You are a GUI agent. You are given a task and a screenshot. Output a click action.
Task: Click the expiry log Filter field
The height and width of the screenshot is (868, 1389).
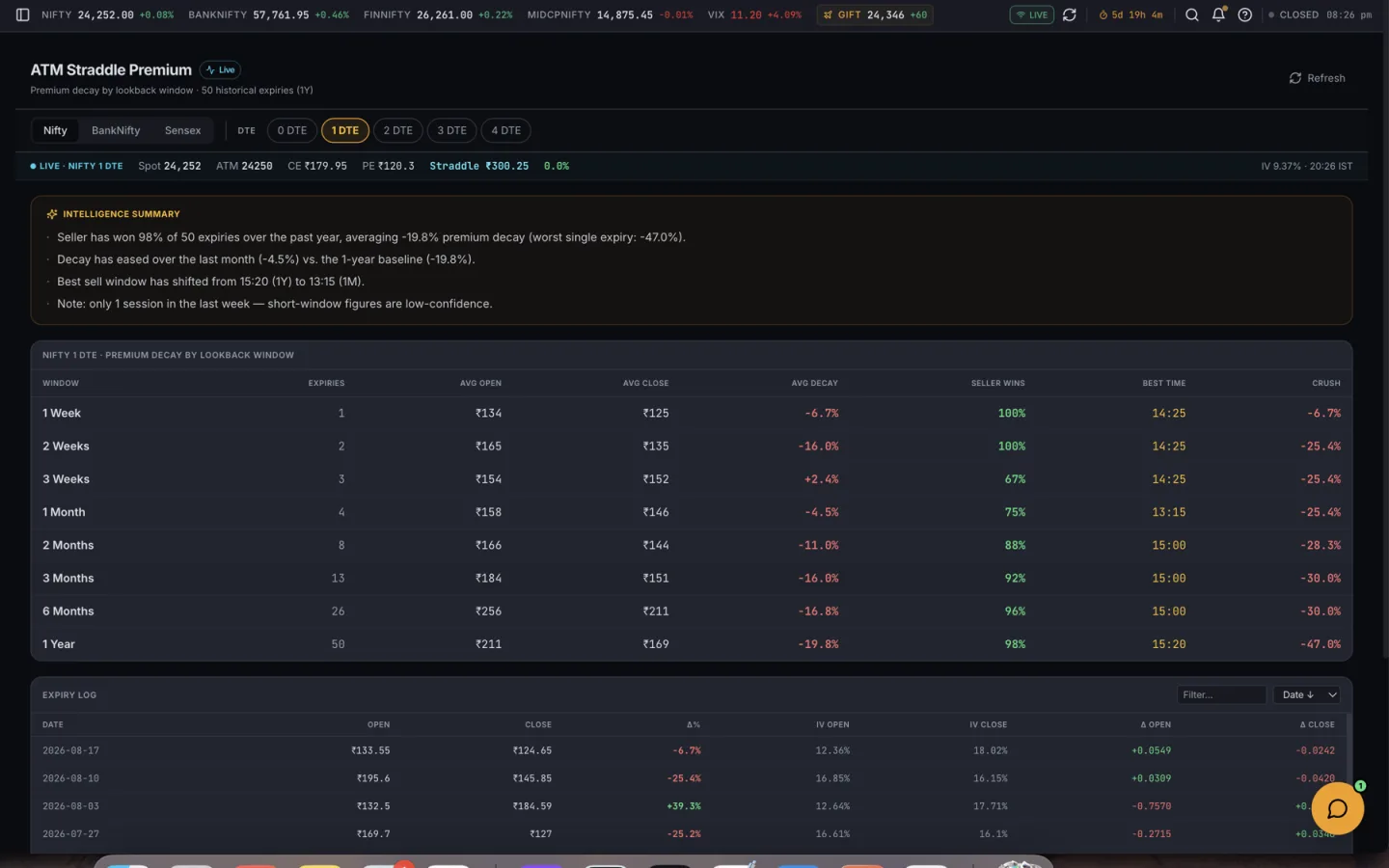click(1221, 694)
